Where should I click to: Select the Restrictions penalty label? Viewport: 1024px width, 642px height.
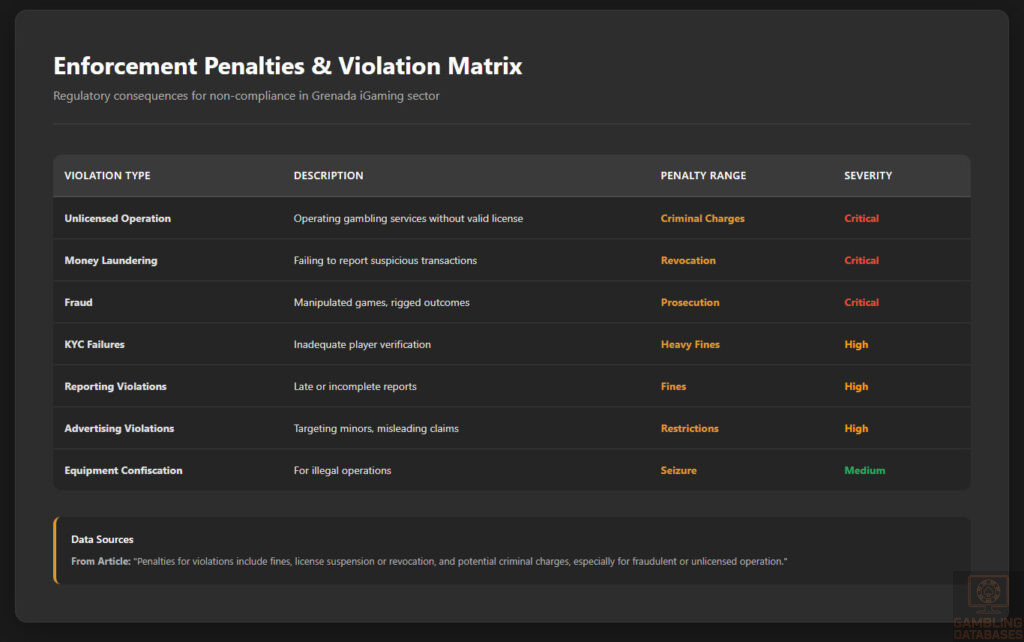(x=690, y=428)
